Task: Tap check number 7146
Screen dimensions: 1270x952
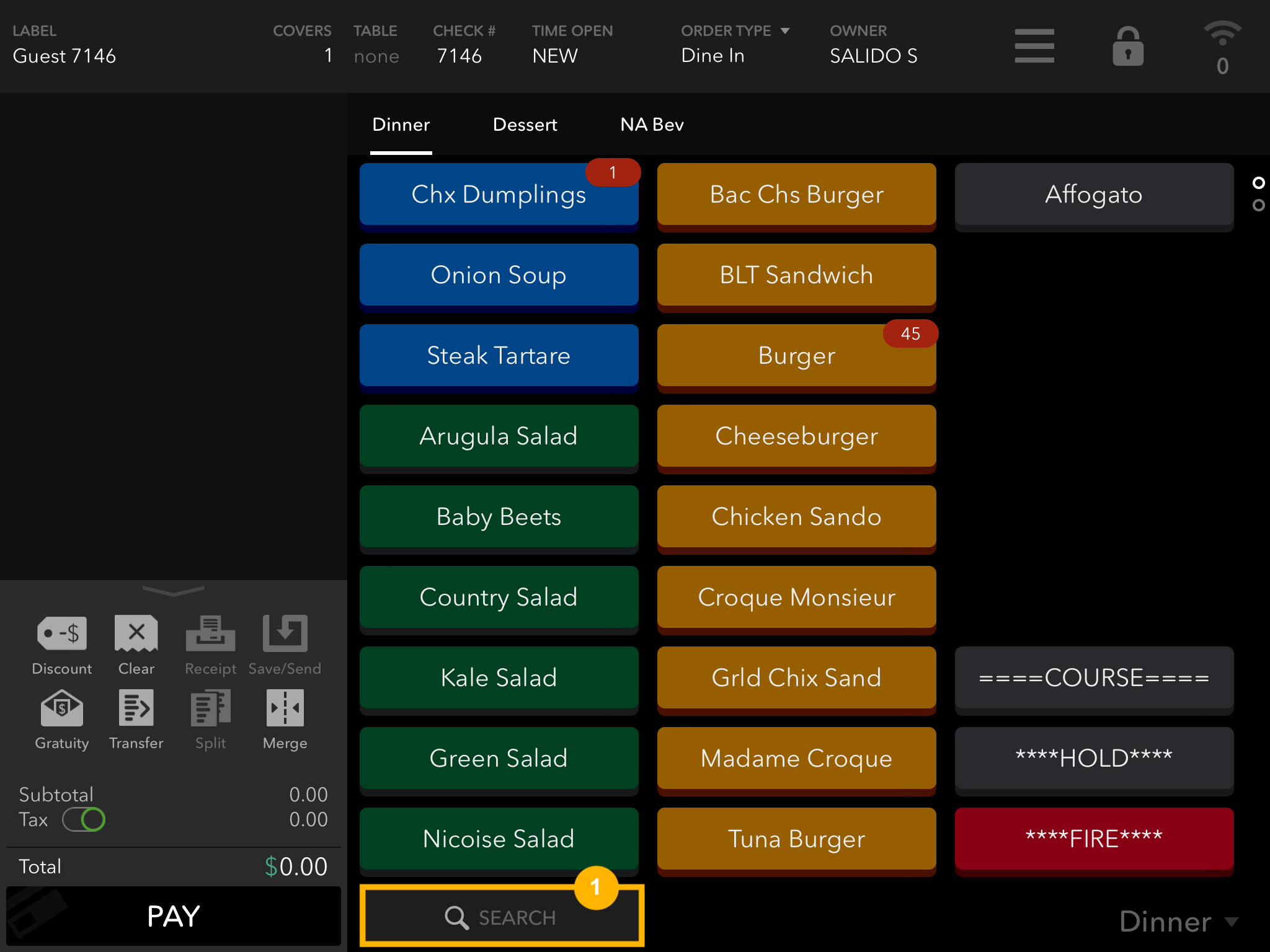Action: [460, 56]
